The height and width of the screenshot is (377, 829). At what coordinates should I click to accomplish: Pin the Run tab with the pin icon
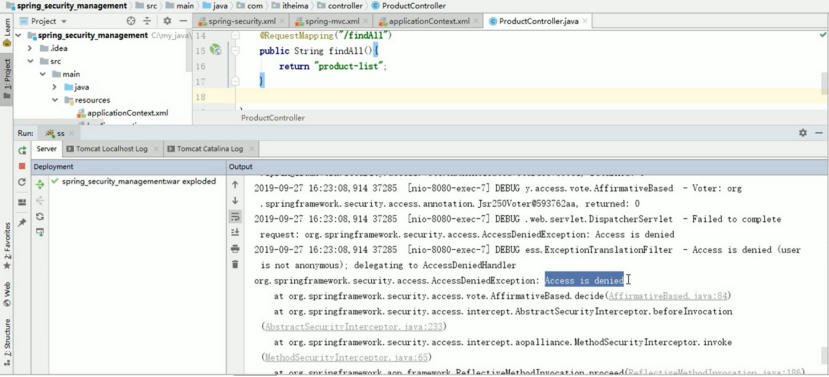22,223
